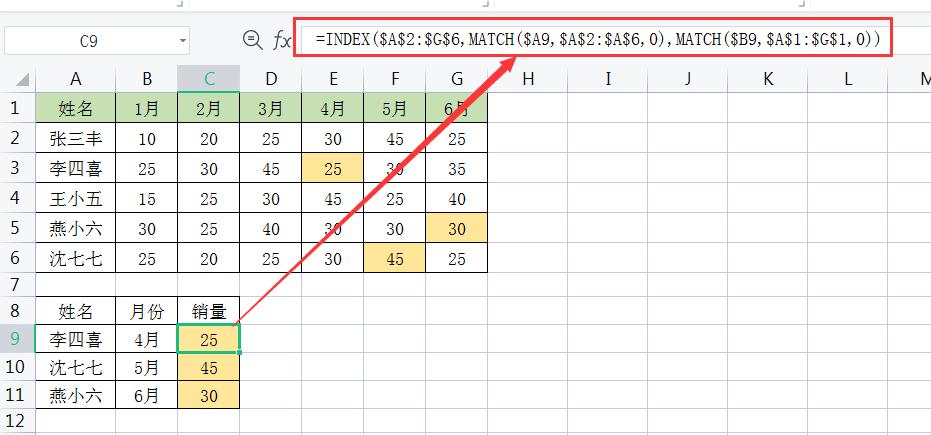Image resolution: width=931 pixels, height=435 pixels.
Task: Select 李四喜 in row 9
Action: click(x=75, y=339)
